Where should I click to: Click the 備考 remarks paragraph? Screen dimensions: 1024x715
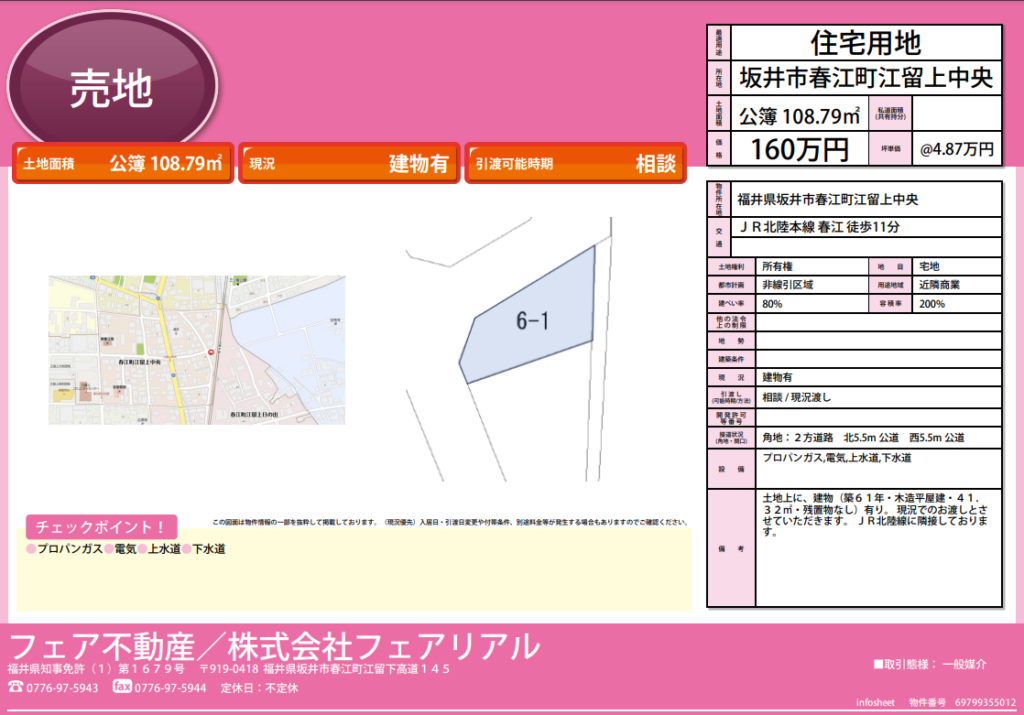876,515
